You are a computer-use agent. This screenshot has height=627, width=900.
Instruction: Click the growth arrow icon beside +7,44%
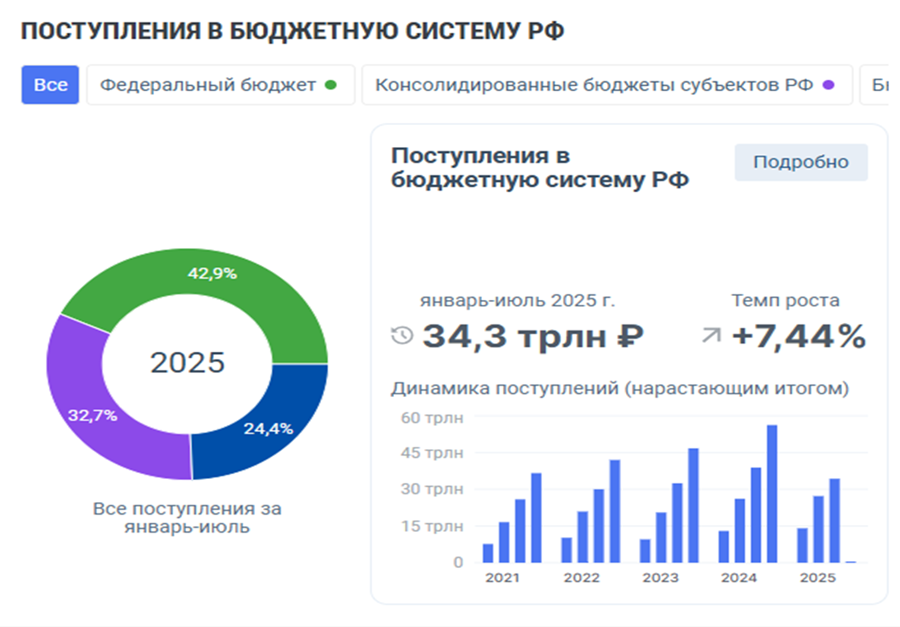pyautogui.click(x=711, y=336)
